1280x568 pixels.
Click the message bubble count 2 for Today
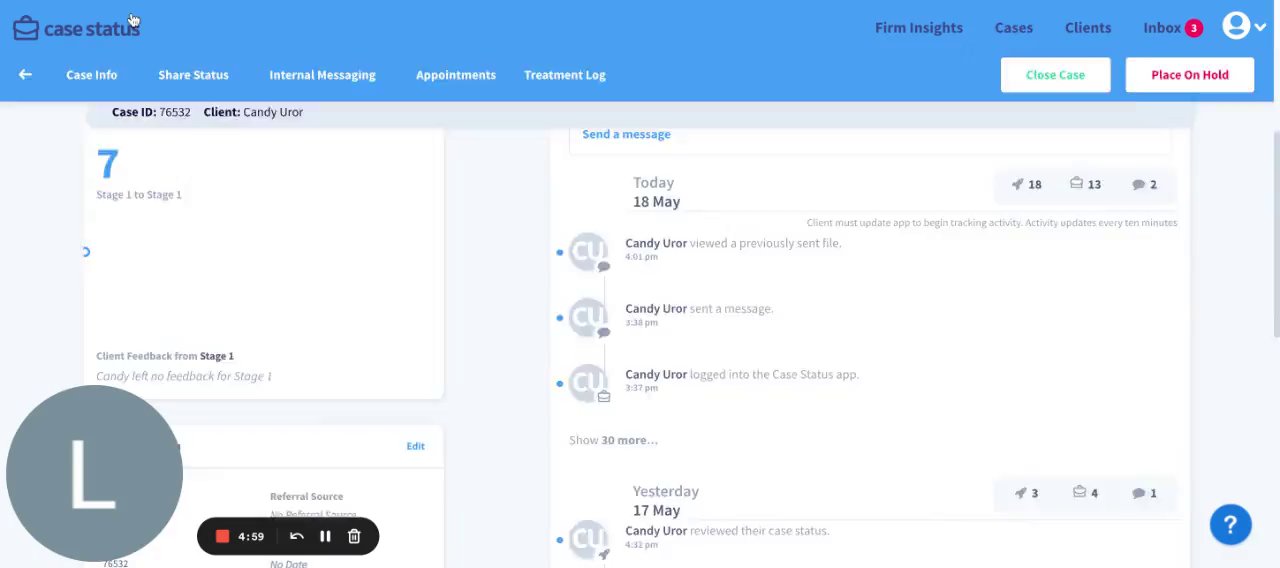tap(1144, 184)
